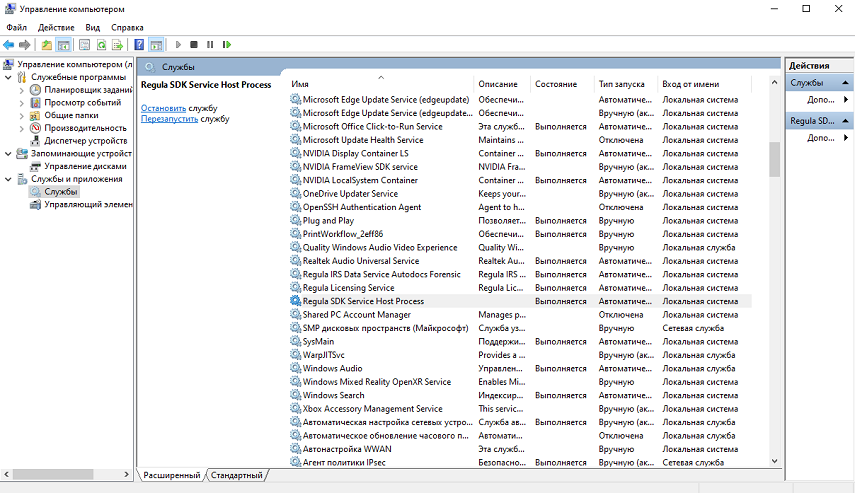Click gear icon next to SysMain

tap(295, 341)
